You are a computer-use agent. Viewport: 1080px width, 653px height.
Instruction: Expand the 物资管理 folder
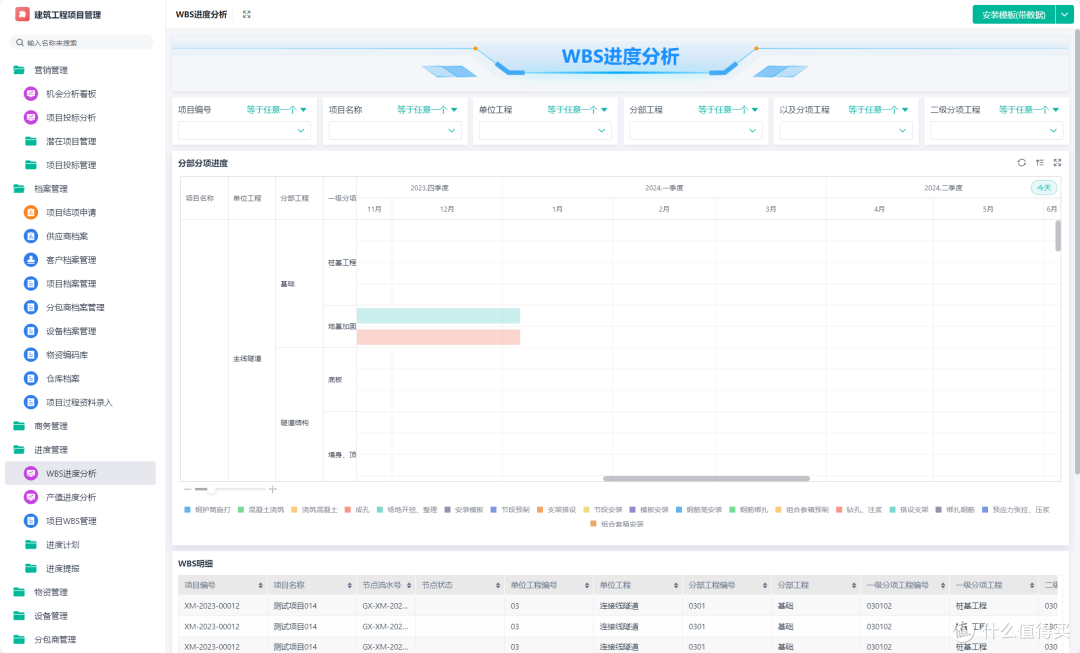43,592
